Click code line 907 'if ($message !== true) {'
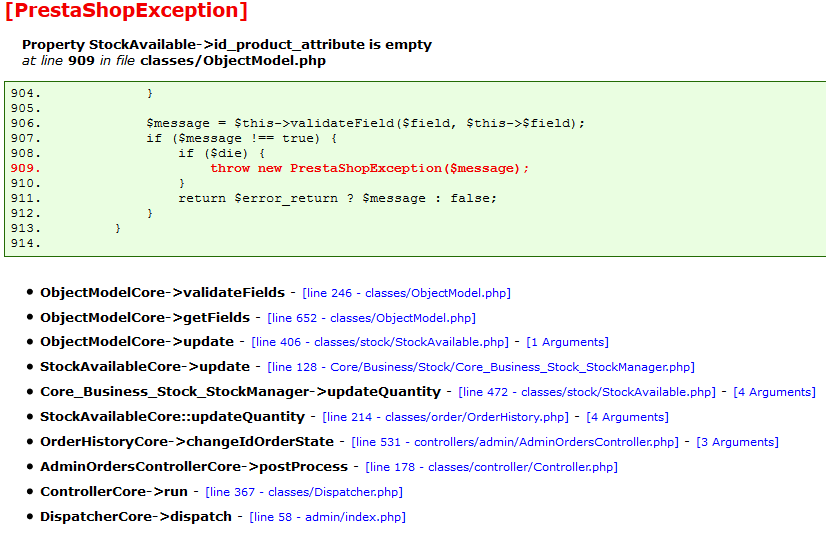Image resolution: width=826 pixels, height=544 pixels. click(242, 139)
